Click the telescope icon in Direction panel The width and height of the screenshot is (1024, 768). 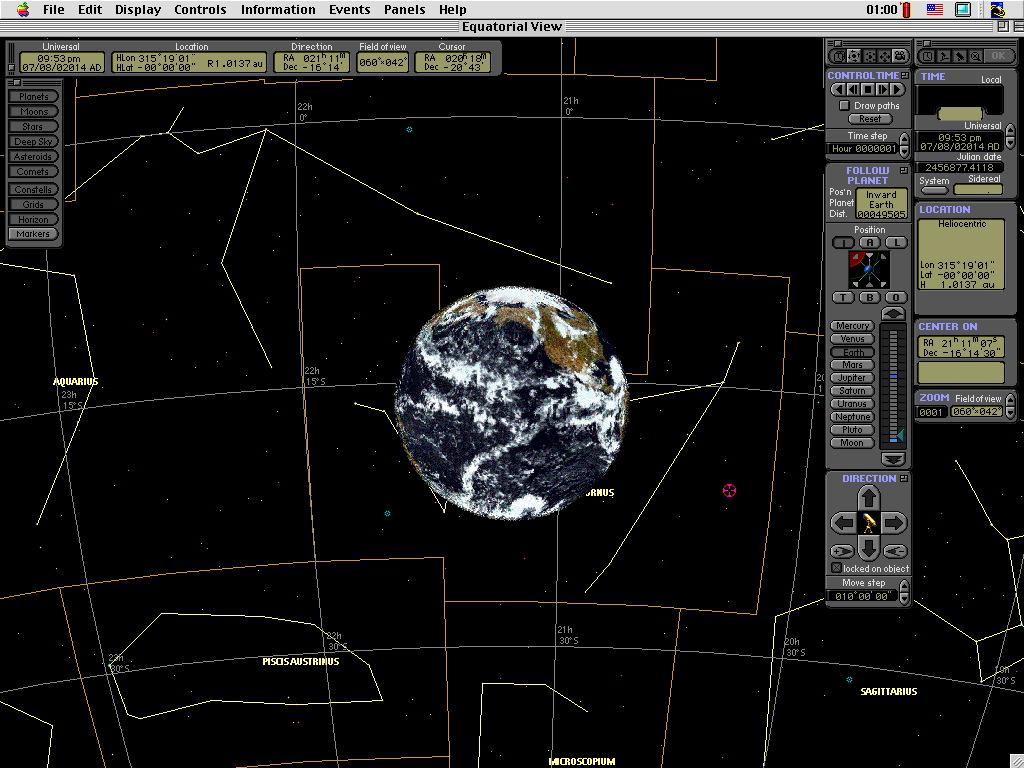868,523
